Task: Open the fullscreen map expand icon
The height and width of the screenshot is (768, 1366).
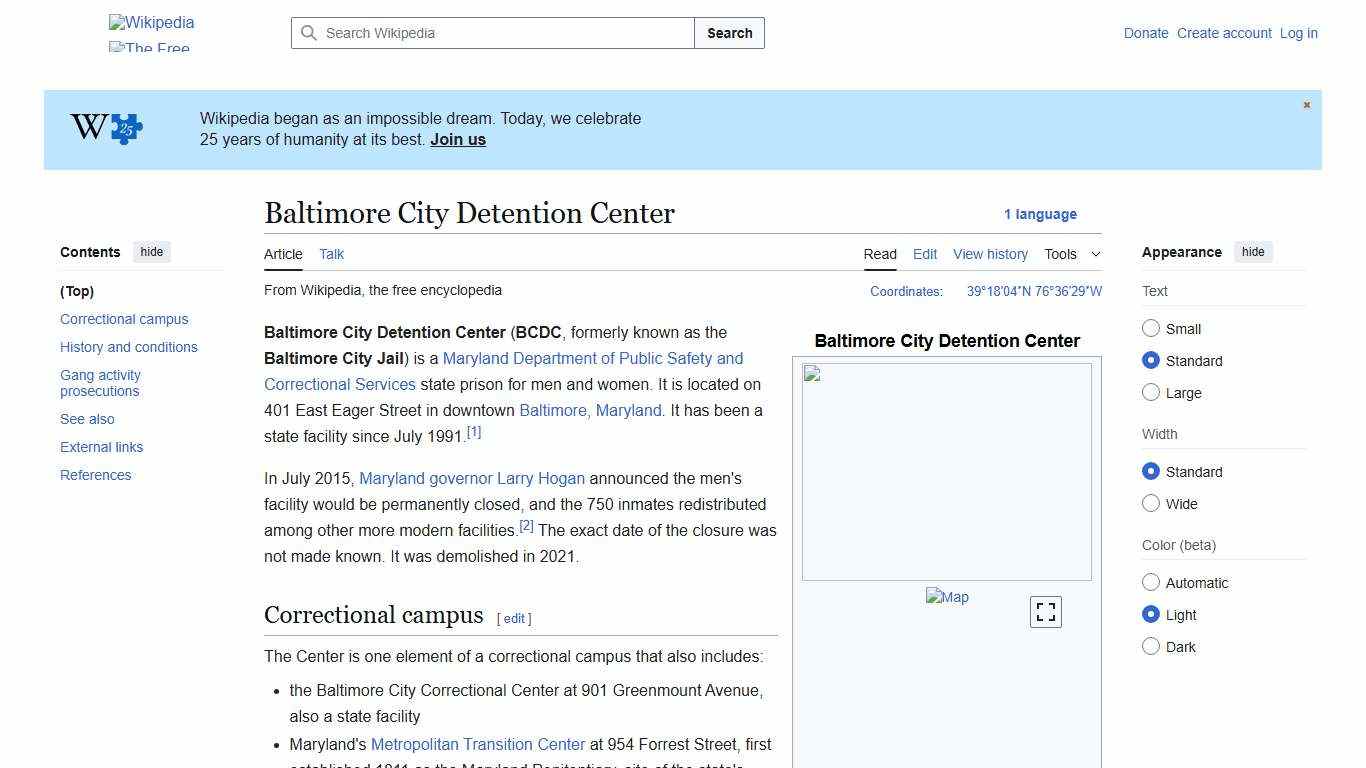Action: (1045, 611)
